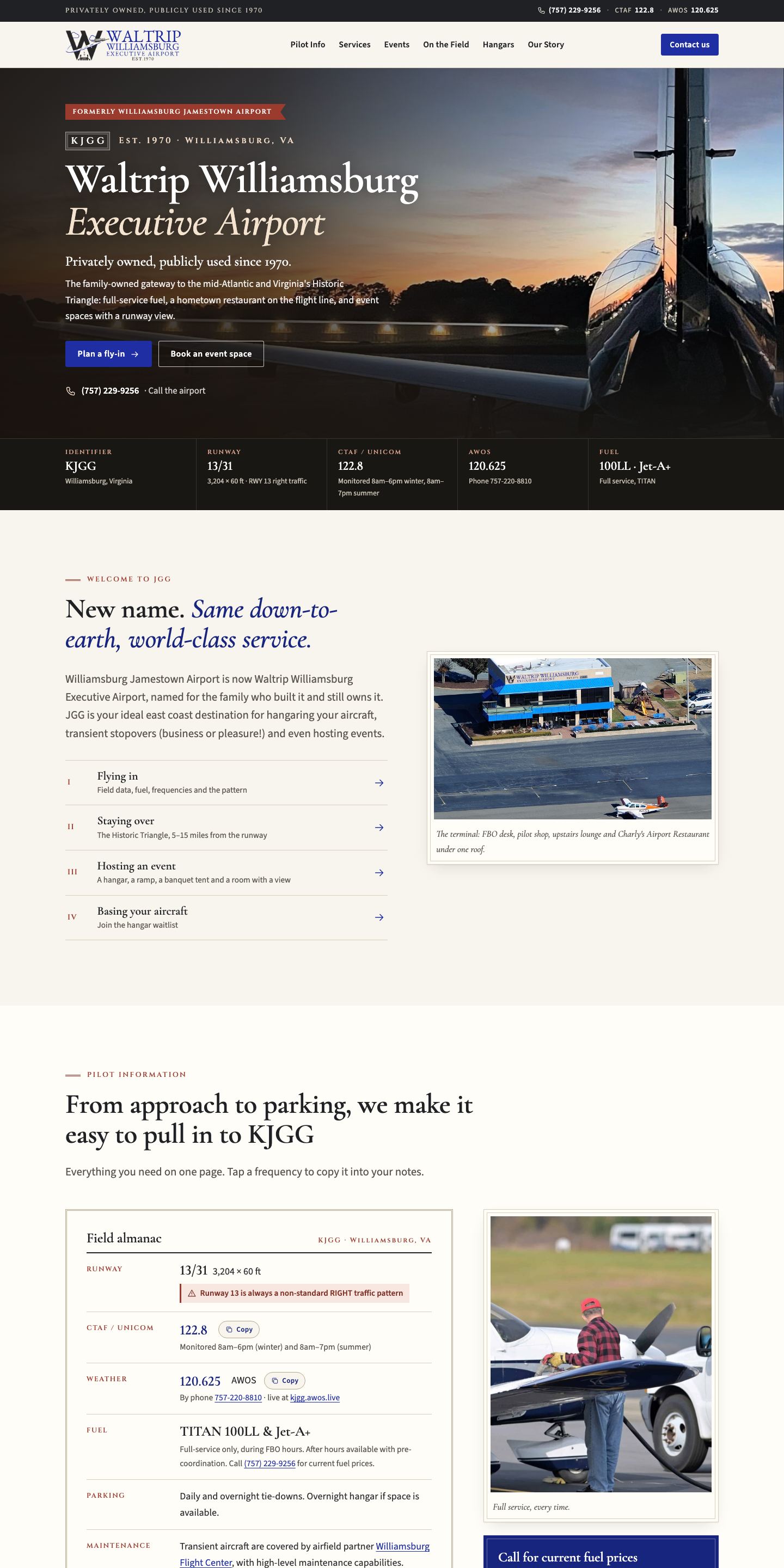Screen dimensions: 784x1568
Task: Click the Waltrip Williamsburg Executive Airport logo
Action: point(123,45)
